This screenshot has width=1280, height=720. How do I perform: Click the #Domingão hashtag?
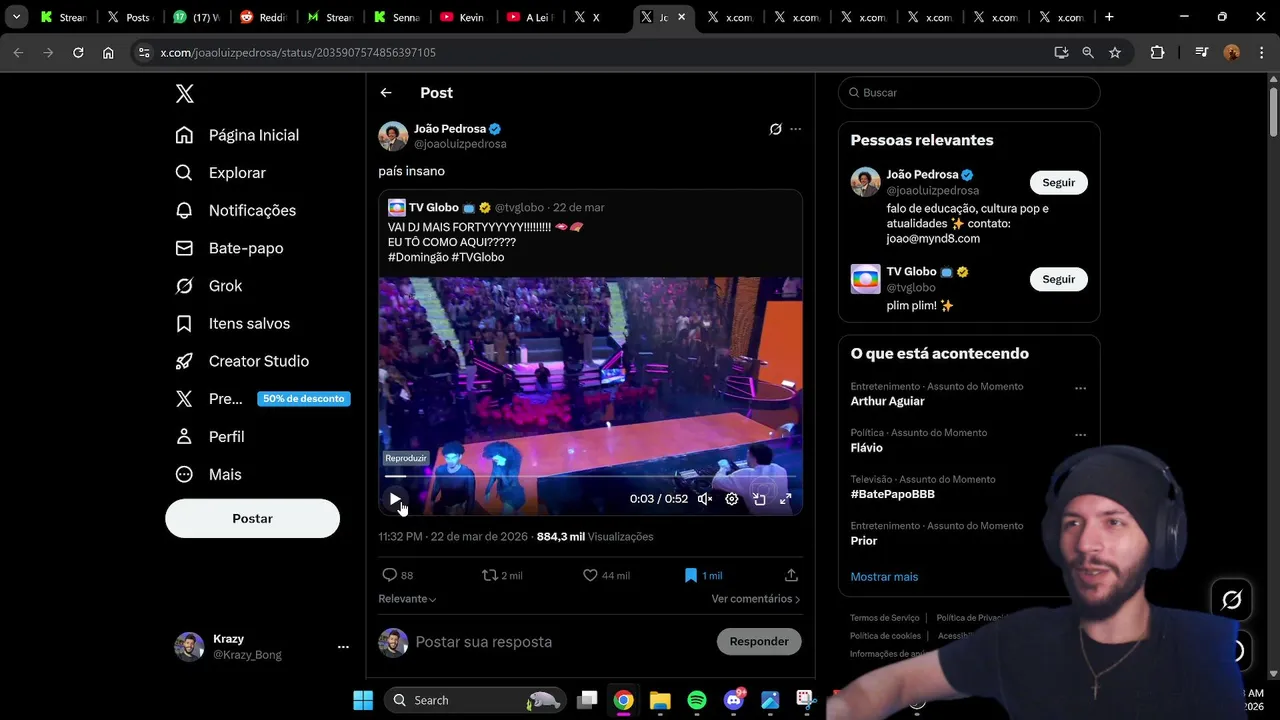(418, 257)
